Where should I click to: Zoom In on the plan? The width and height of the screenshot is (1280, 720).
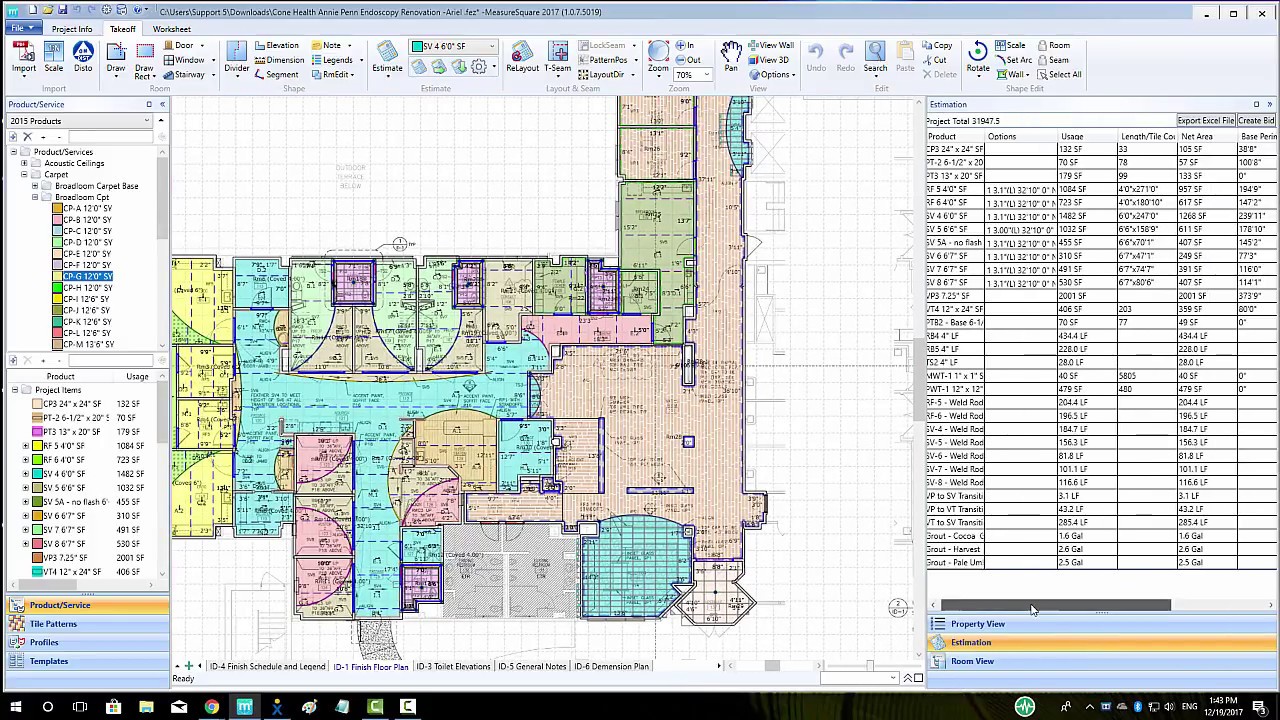tap(685, 45)
